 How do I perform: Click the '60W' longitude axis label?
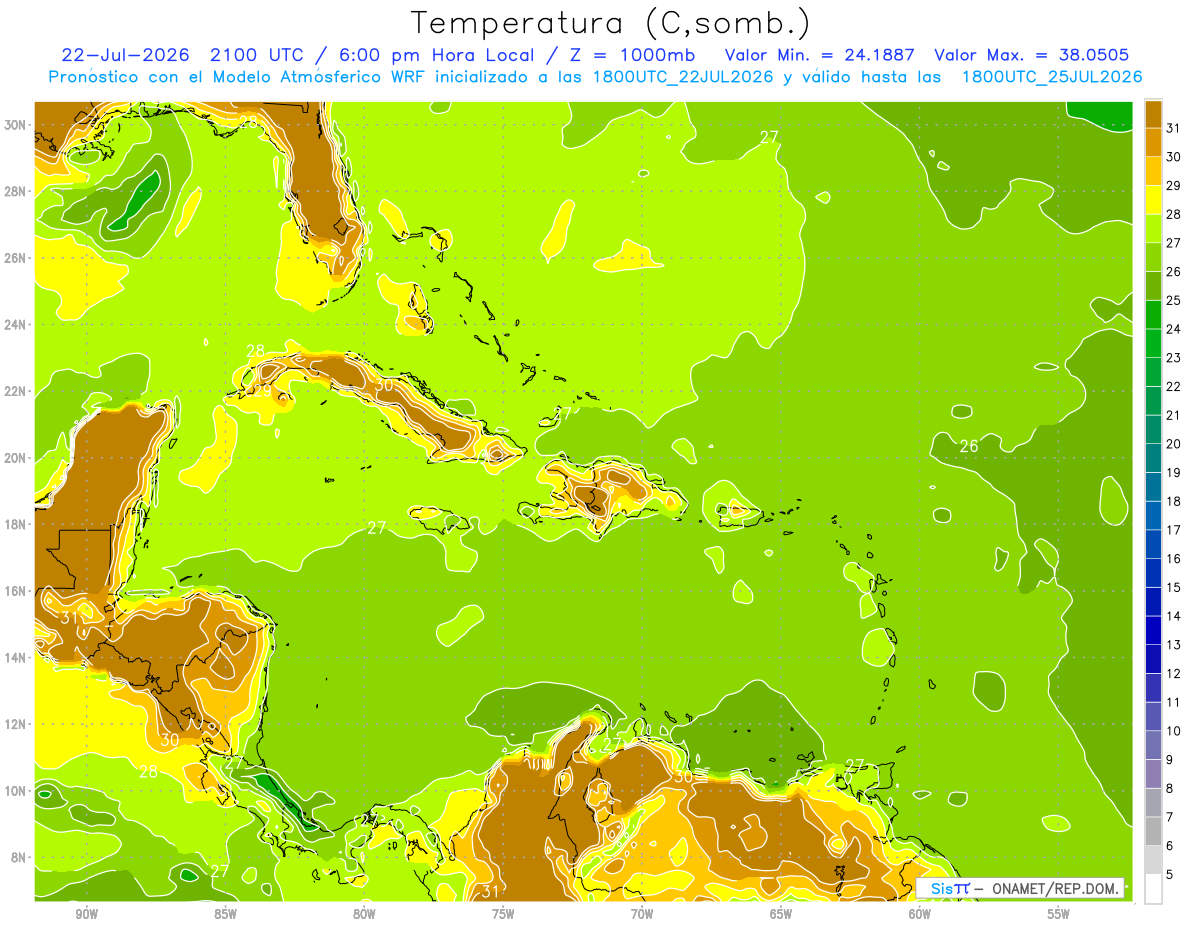click(x=920, y=914)
